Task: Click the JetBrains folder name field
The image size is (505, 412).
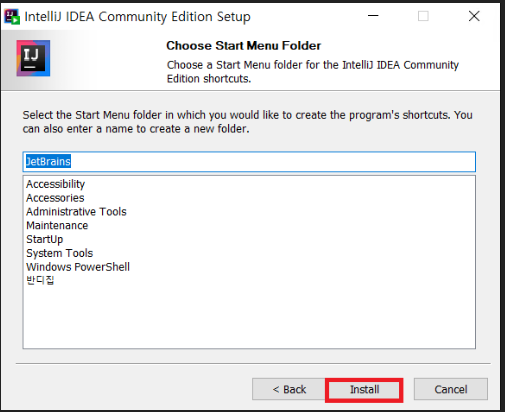Action: 249,162
